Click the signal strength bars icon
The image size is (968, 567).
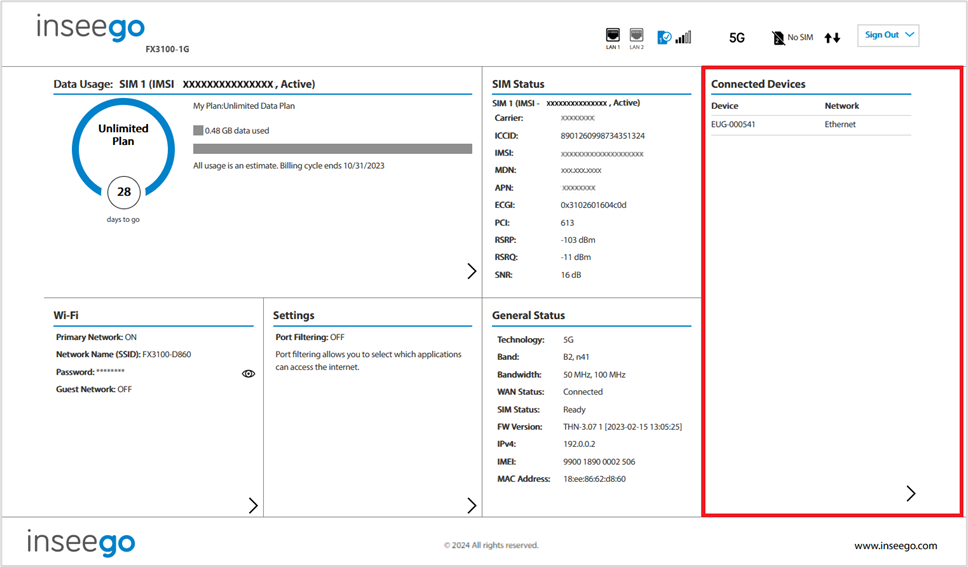[x=683, y=38]
